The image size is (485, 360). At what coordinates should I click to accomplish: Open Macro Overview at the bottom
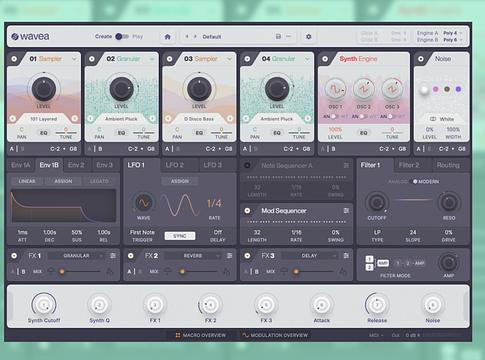click(201, 335)
